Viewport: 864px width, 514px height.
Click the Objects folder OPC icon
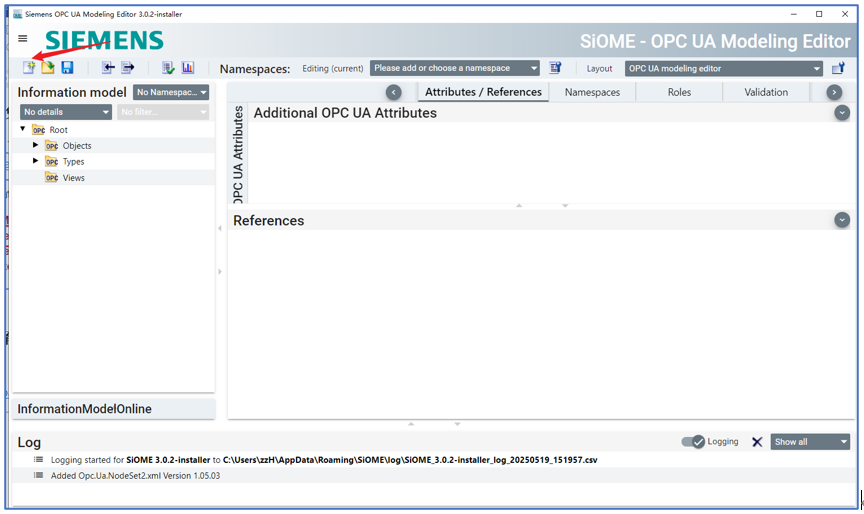click(52, 146)
